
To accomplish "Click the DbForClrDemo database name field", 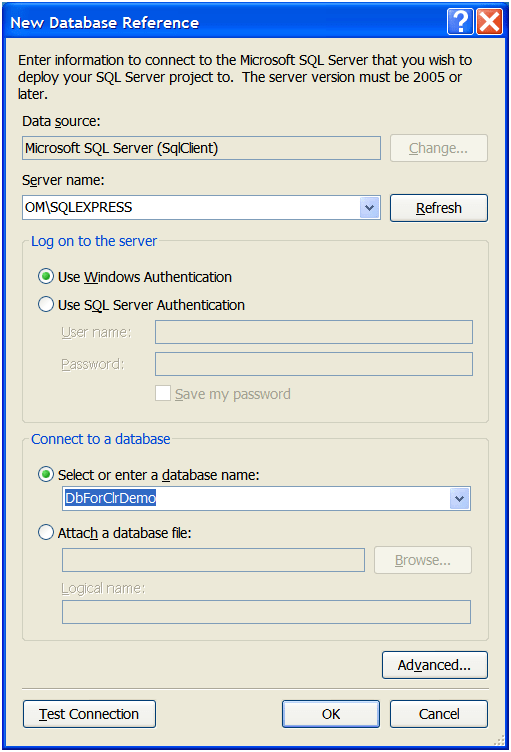I will 256,499.
